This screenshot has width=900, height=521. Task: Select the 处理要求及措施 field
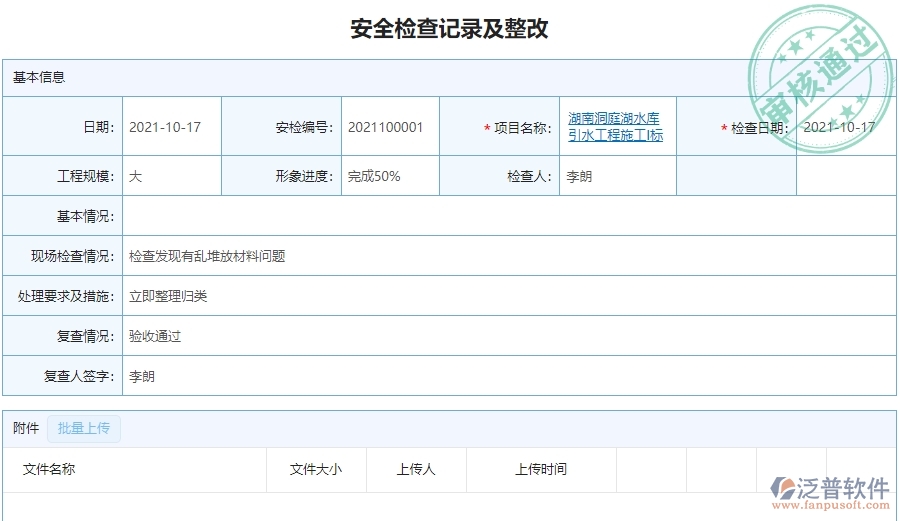[508, 296]
